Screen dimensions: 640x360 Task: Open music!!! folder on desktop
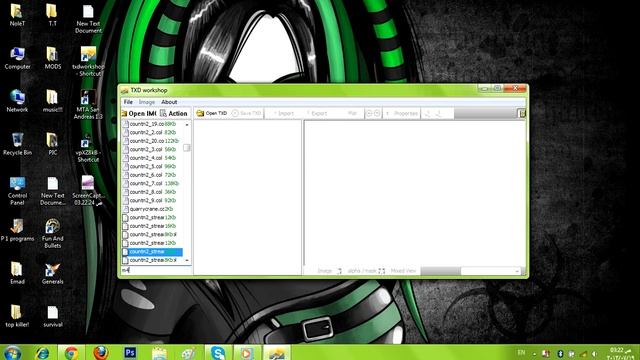[52, 101]
